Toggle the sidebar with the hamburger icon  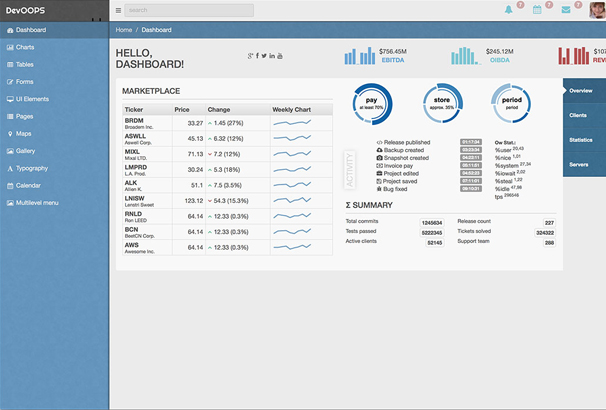click(118, 10)
